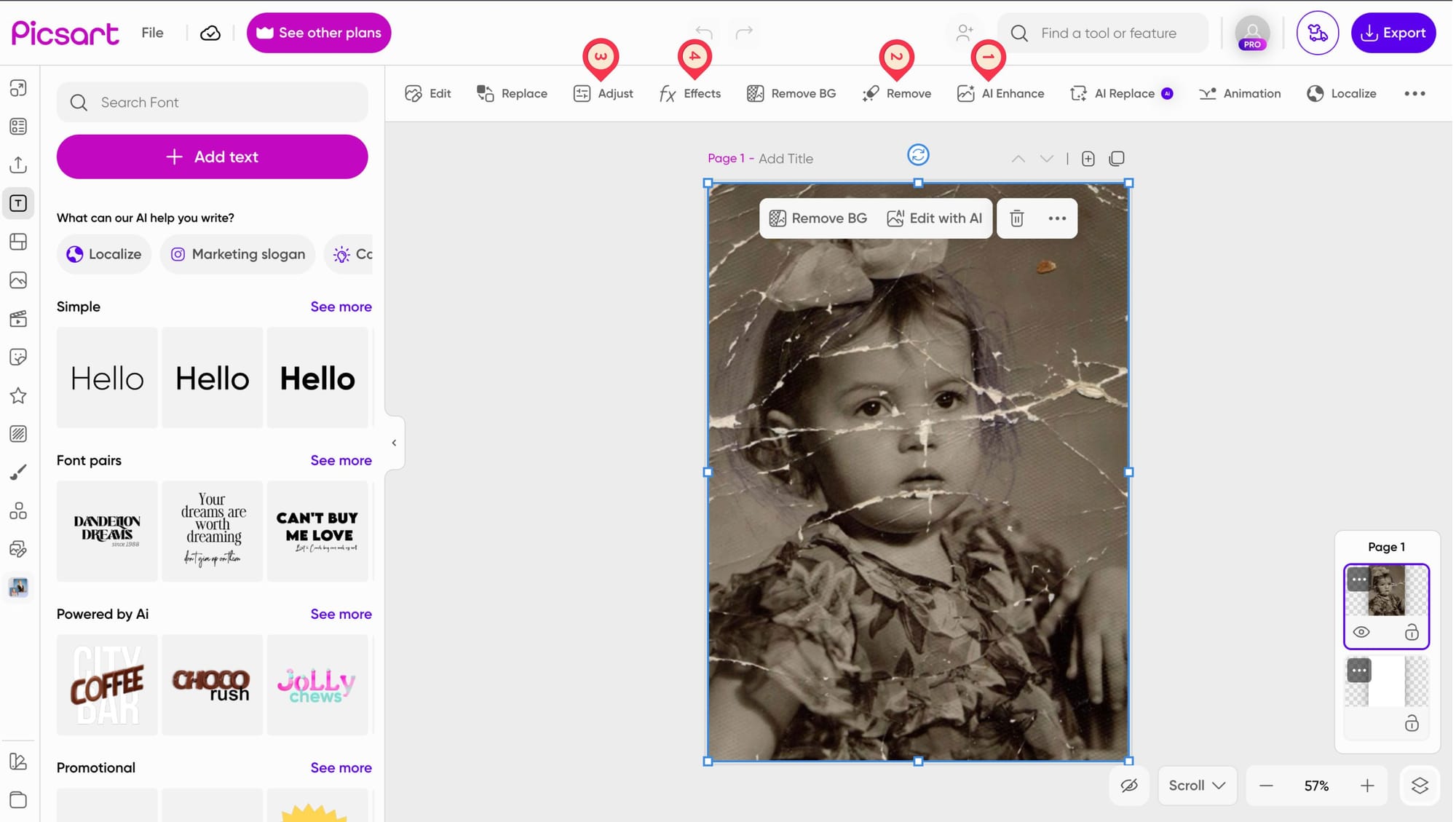Image resolution: width=1456 pixels, height=822 pixels.
Task: Collapse the left text panel
Action: point(394,443)
